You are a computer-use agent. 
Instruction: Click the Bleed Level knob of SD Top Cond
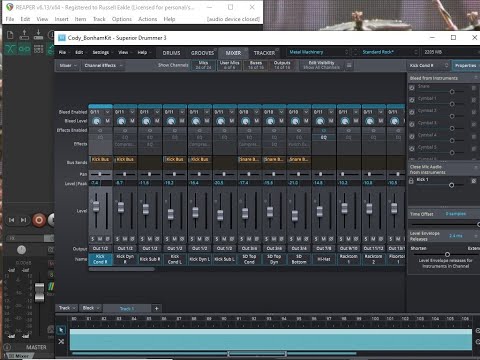[245, 121]
